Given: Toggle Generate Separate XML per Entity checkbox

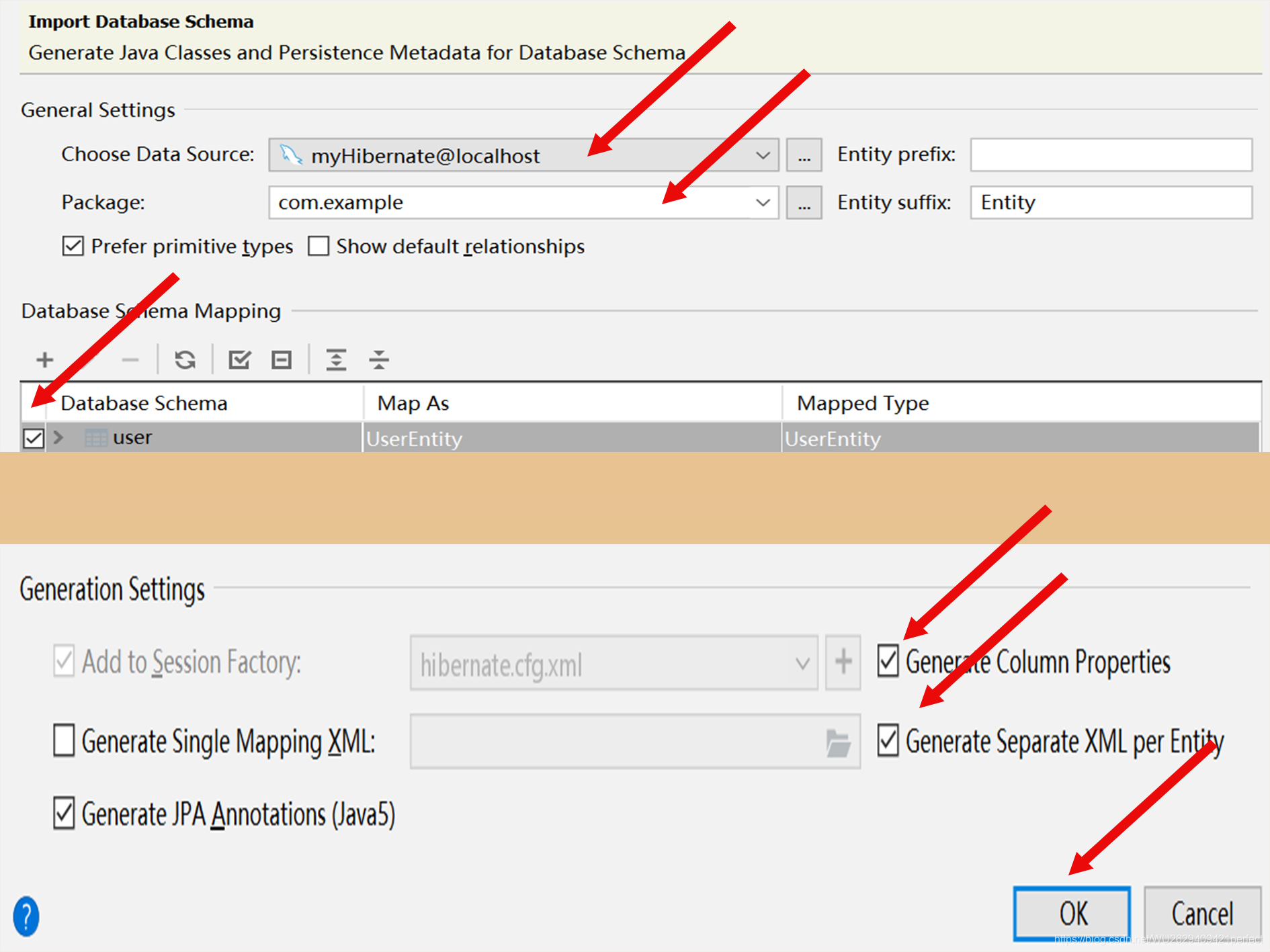Looking at the screenshot, I should pos(888,740).
